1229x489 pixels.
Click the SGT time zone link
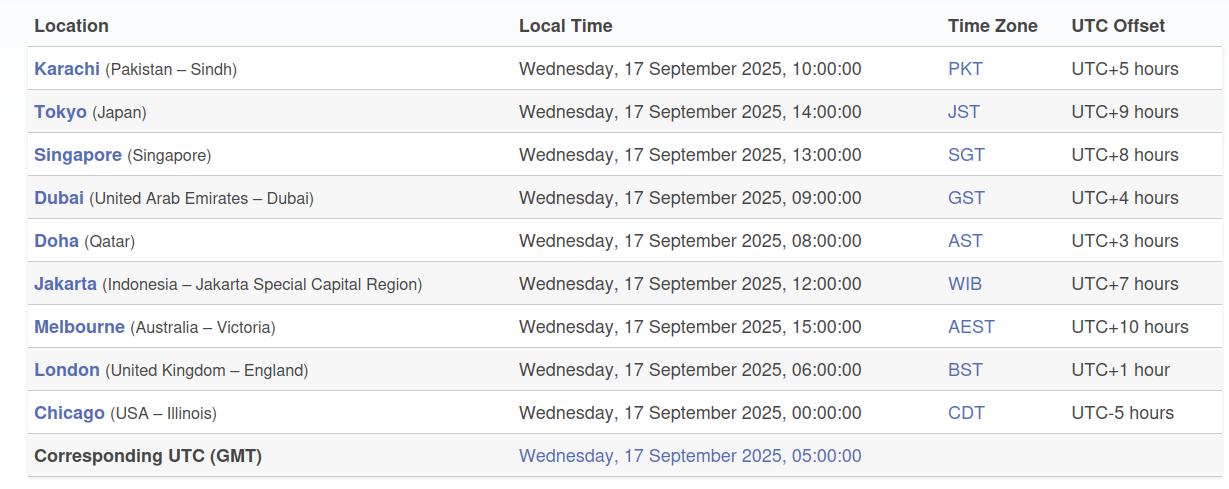966,155
